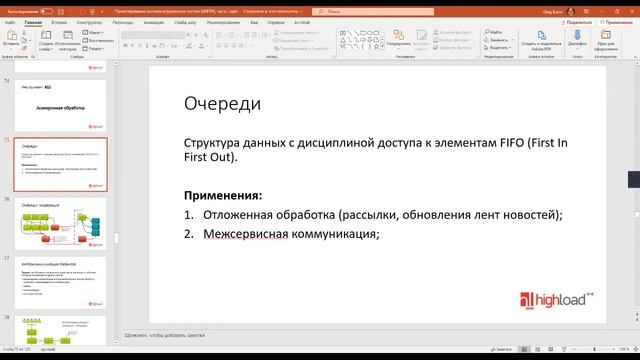The image size is (640, 360).
Task: Start slideshow from beginning icon in title bar
Action: [92, 11]
